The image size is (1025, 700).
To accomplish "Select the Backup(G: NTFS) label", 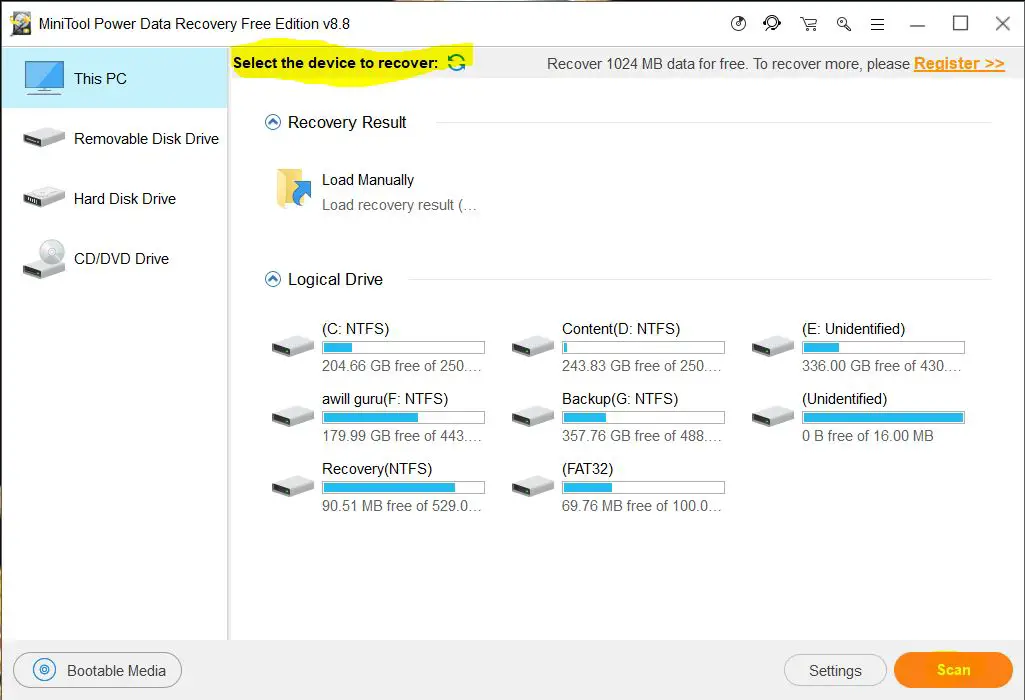I will (620, 399).
